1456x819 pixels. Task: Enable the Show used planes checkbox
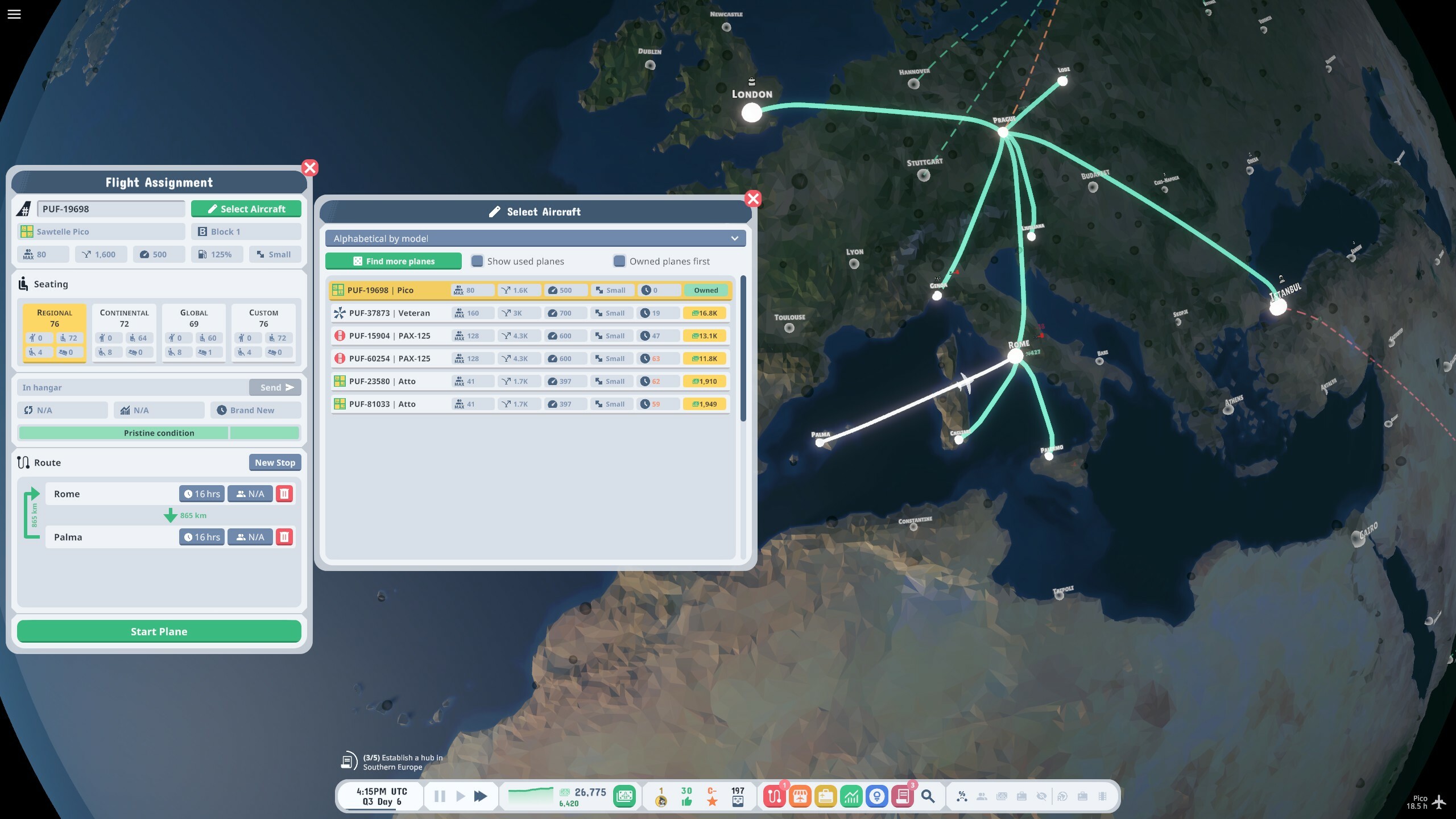477,261
